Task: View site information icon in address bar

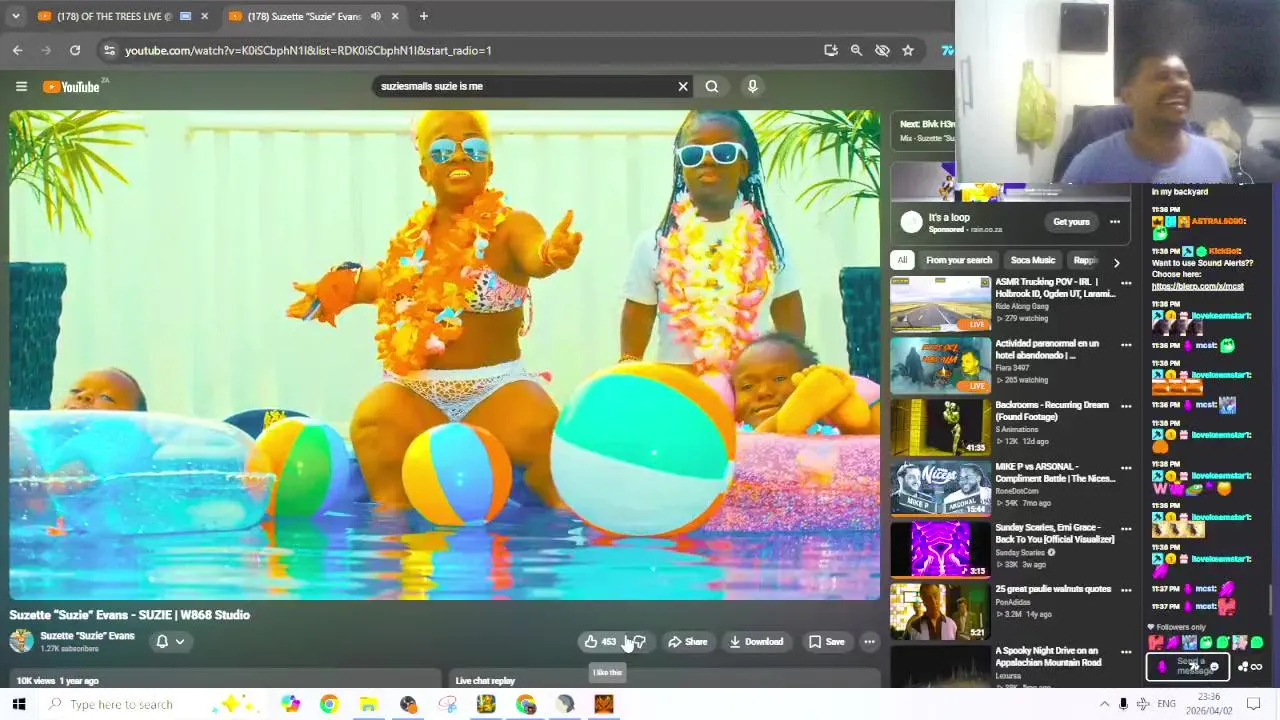Action: 109,50
